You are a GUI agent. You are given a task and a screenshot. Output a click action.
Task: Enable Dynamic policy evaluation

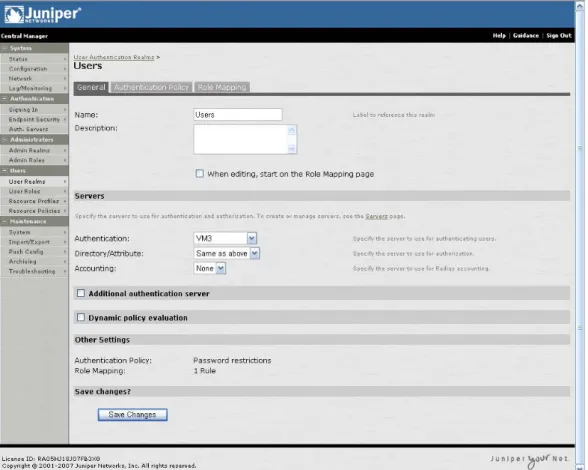pyautogui.click(x=81, y=317)
